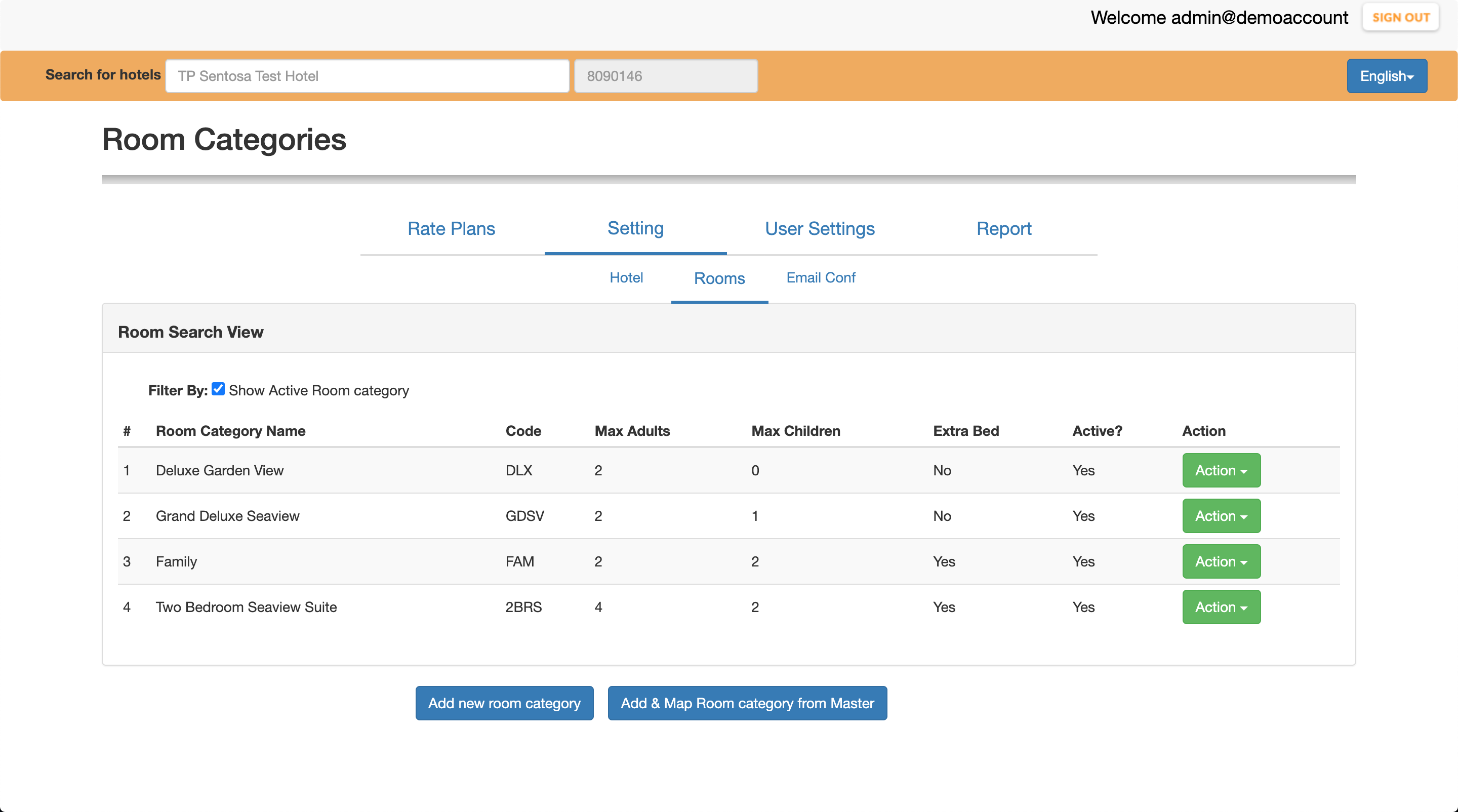Open Action dropdown for Deluxe Garden View
Viewport: 1458px width, 812px height.
(1221, 470)
